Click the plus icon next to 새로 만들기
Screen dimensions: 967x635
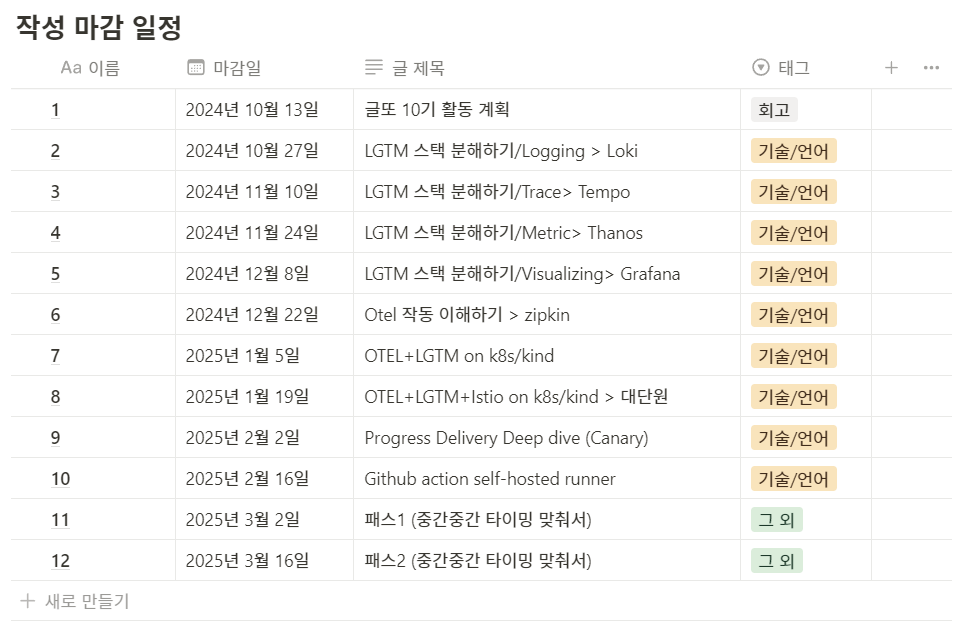pos(27,600)
